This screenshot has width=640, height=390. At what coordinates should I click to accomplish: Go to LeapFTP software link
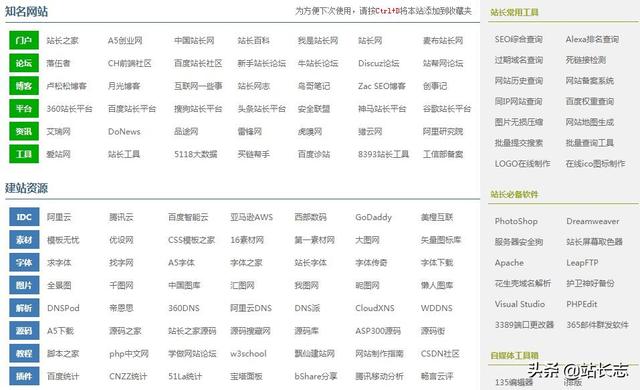point(582,263)
